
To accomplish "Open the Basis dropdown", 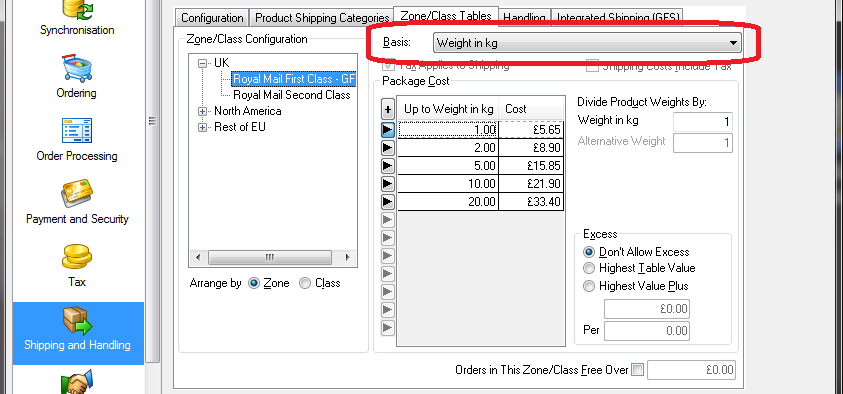I will pyautogui.click(x=587, y=43).
